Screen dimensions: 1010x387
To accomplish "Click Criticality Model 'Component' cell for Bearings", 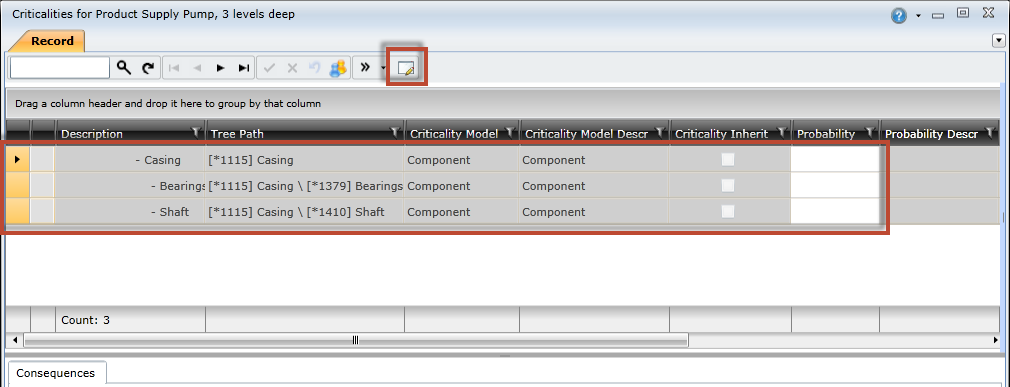I will pyautogui.click(x=462, y=185).
